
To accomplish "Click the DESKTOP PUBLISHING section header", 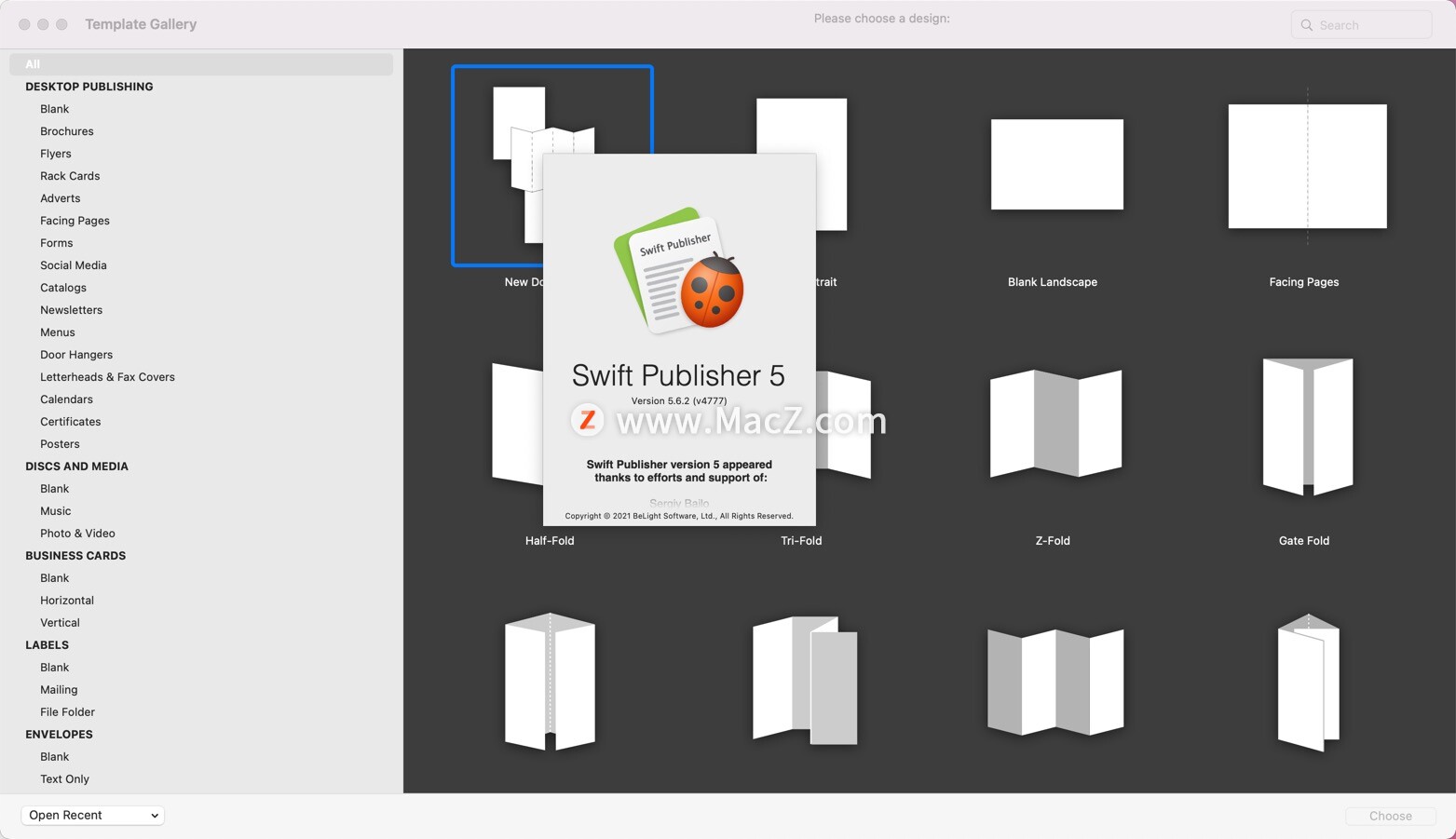I will point(88,87).
